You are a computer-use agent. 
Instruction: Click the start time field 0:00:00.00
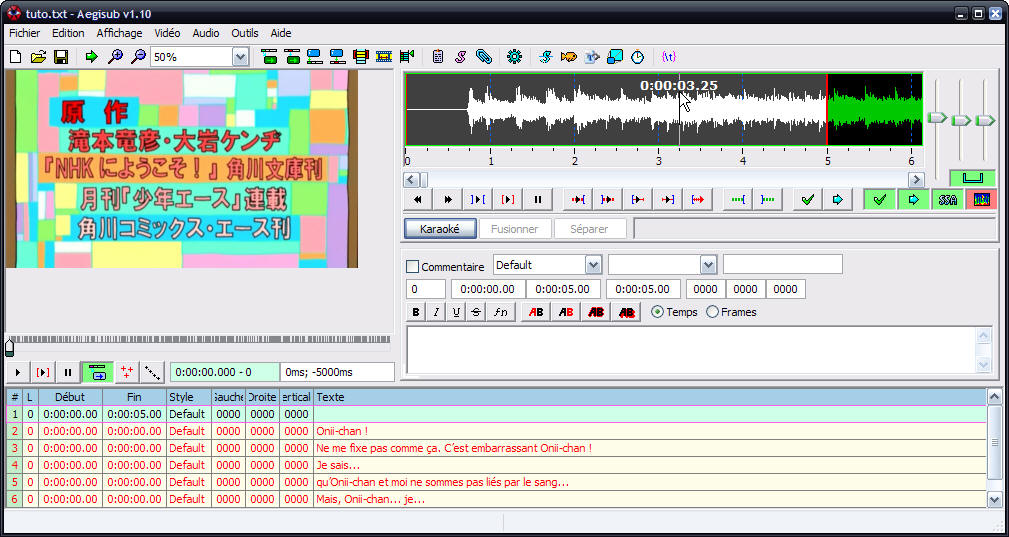tap(488, 289)
